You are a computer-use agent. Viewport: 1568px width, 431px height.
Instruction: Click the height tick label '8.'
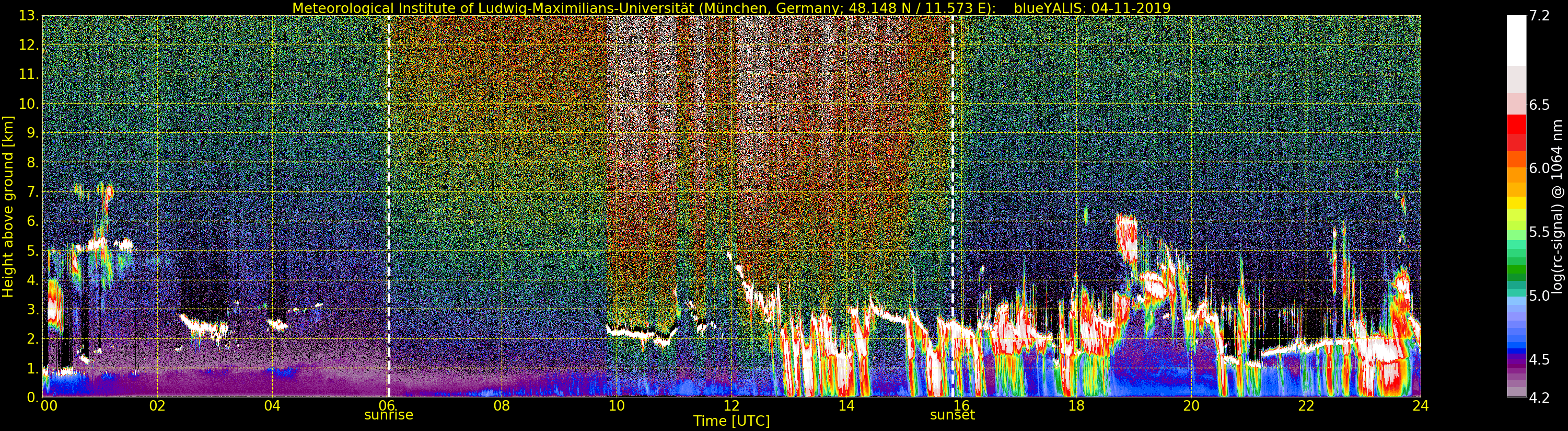click(32, 163)
